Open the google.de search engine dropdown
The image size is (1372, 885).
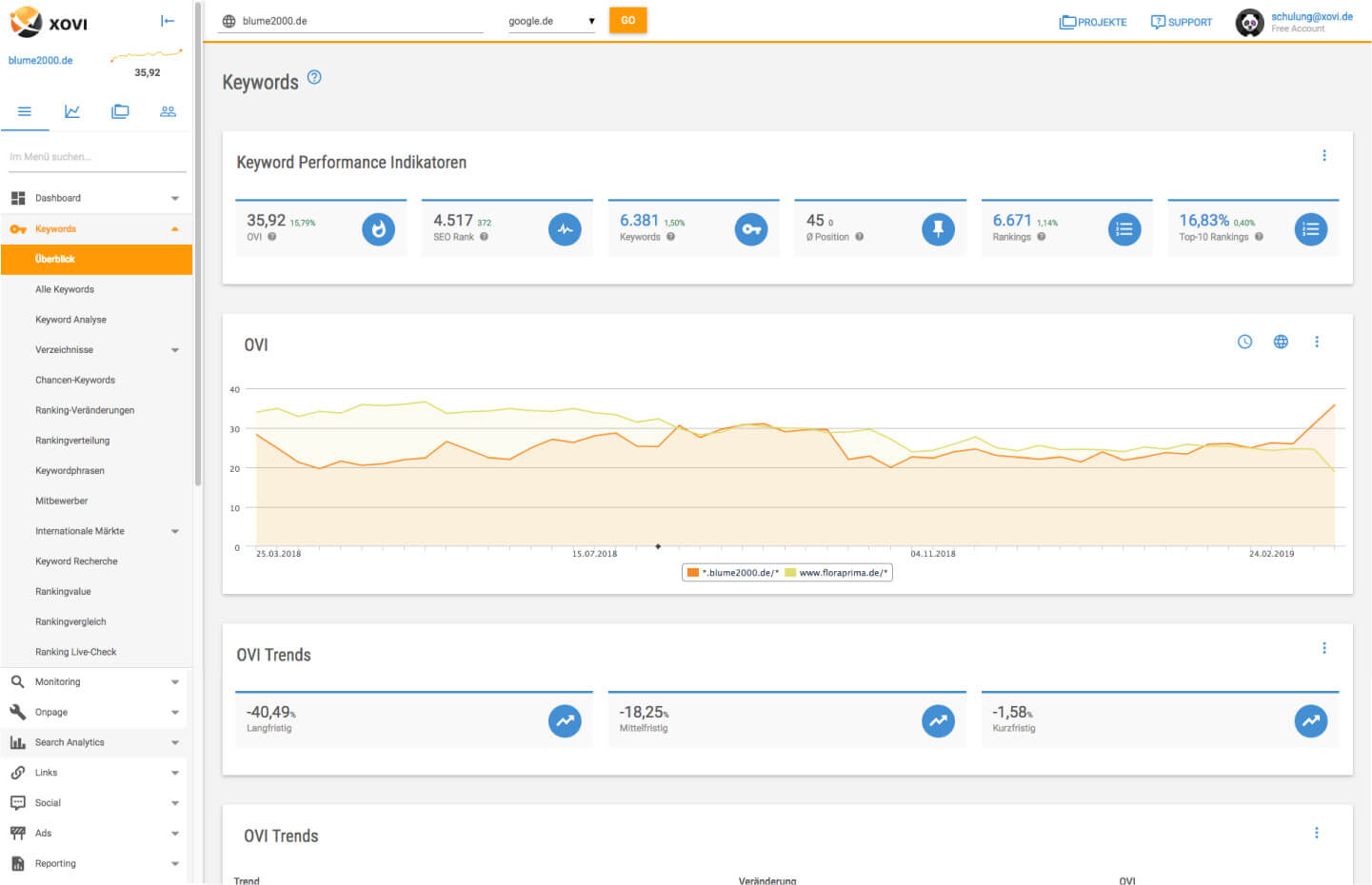point(551,21)
